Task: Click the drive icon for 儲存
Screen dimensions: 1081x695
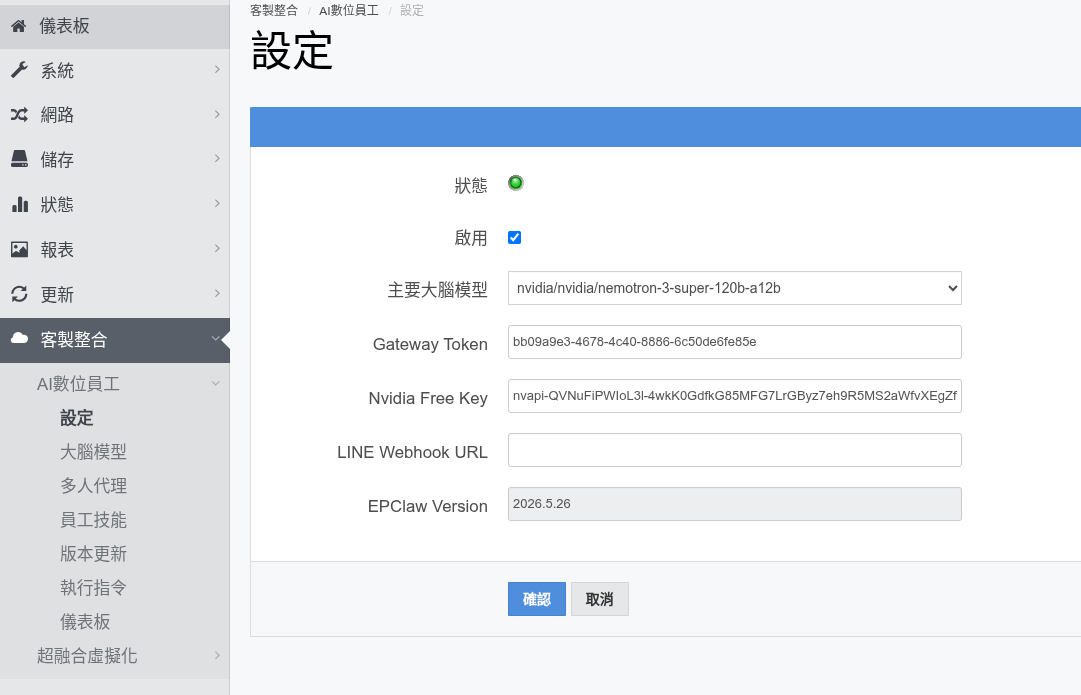Action: pos(19,159)
